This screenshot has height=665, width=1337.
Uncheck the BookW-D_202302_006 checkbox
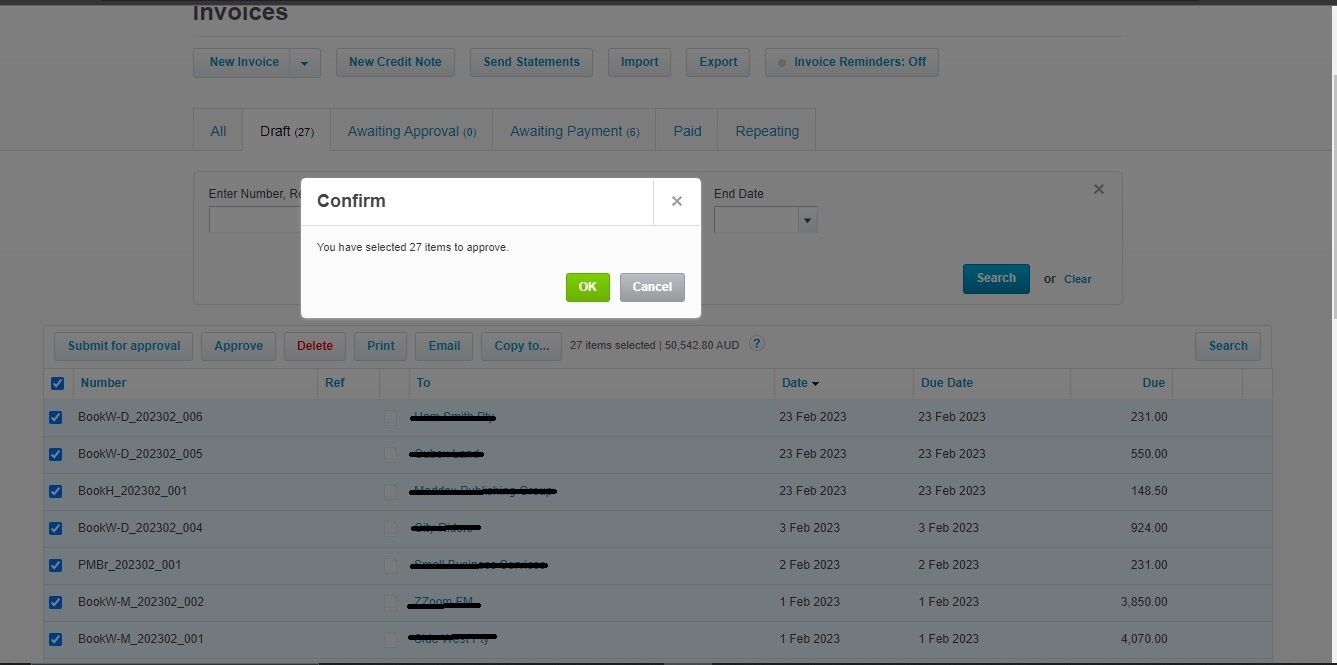[x=56, y=418]
